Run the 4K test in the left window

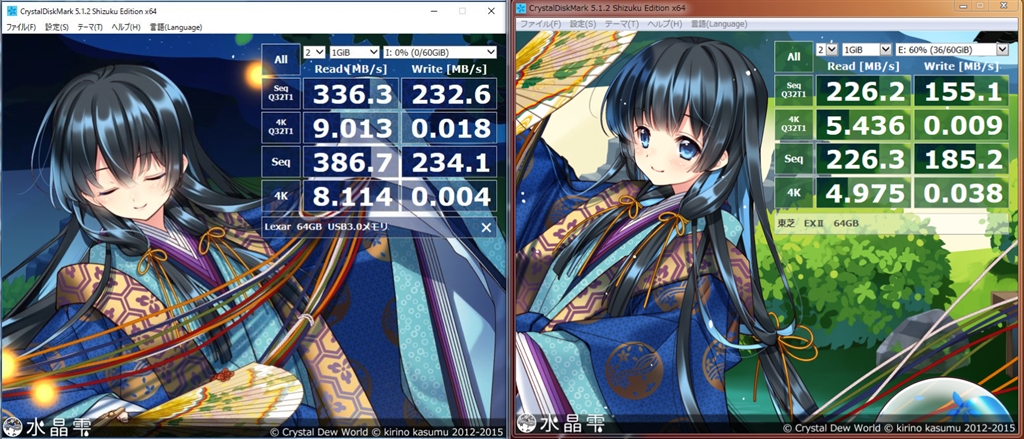click(x=281, y=195)
